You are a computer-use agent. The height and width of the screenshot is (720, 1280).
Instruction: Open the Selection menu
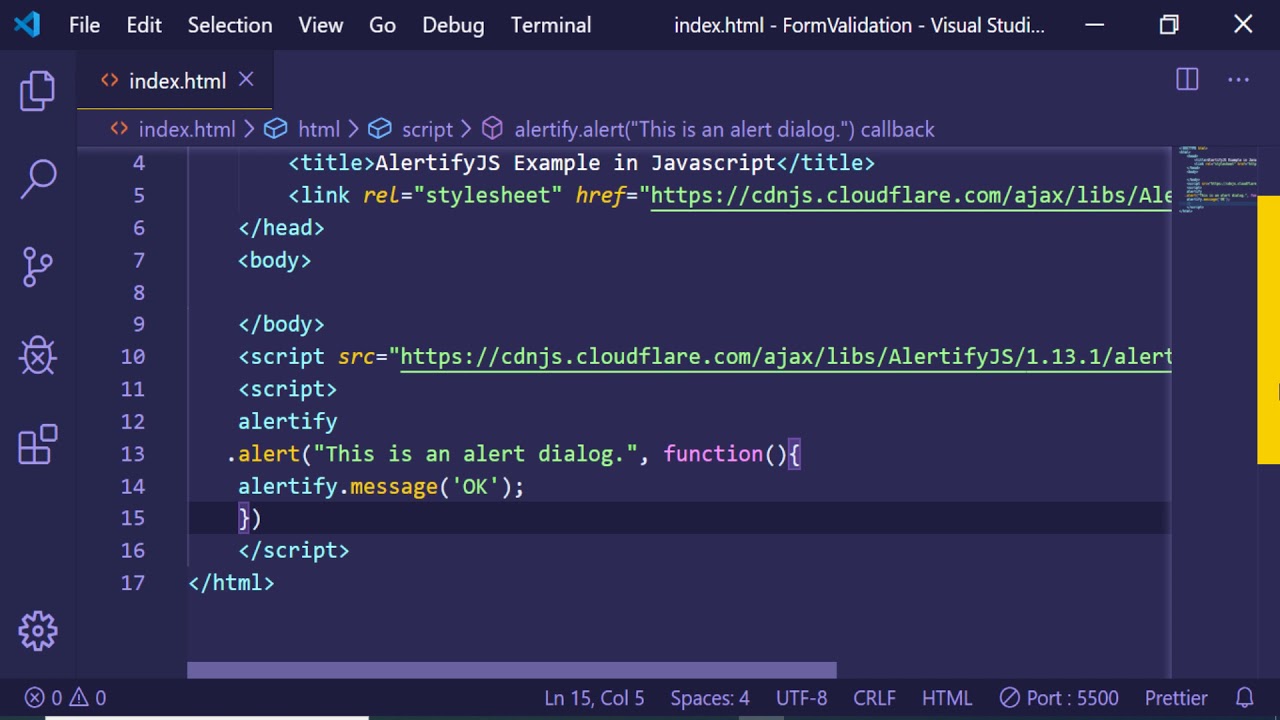pyautogui.click(x=229, y=25)
